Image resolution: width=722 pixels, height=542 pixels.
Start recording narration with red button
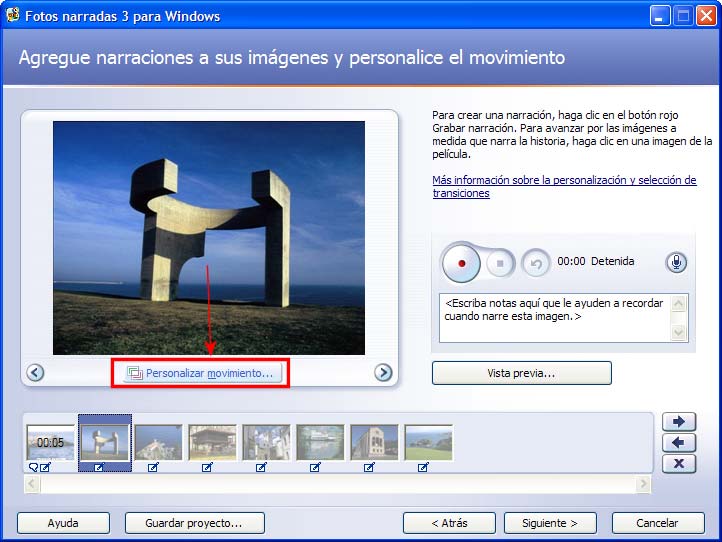point(461,263)
